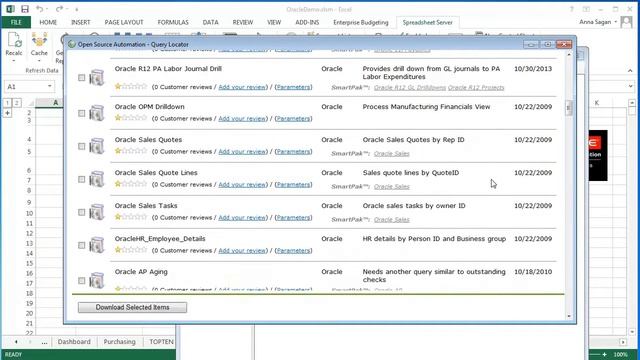This screenshot has height=360, width=640.
Task: Click the database icon for OracleHR_Employee_Details
Action: click(x=97, y=245)
